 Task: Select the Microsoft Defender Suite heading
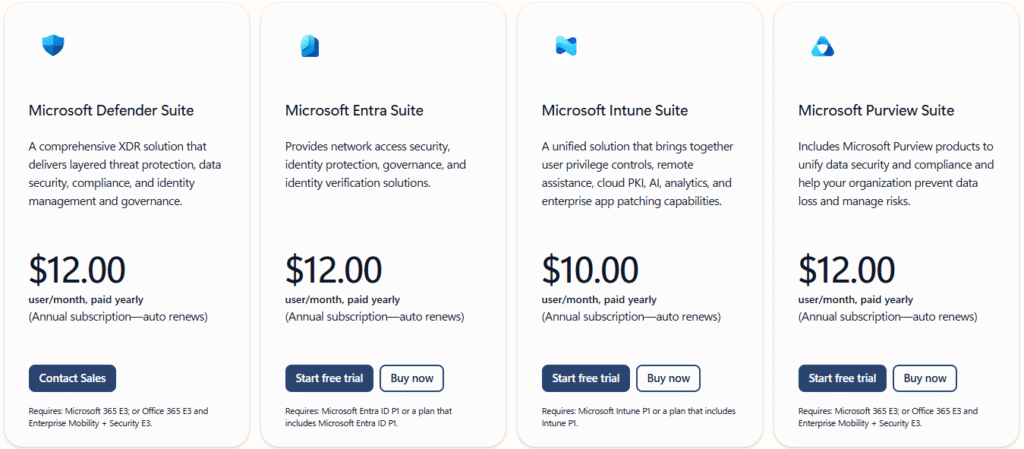[x=111, y=110]
